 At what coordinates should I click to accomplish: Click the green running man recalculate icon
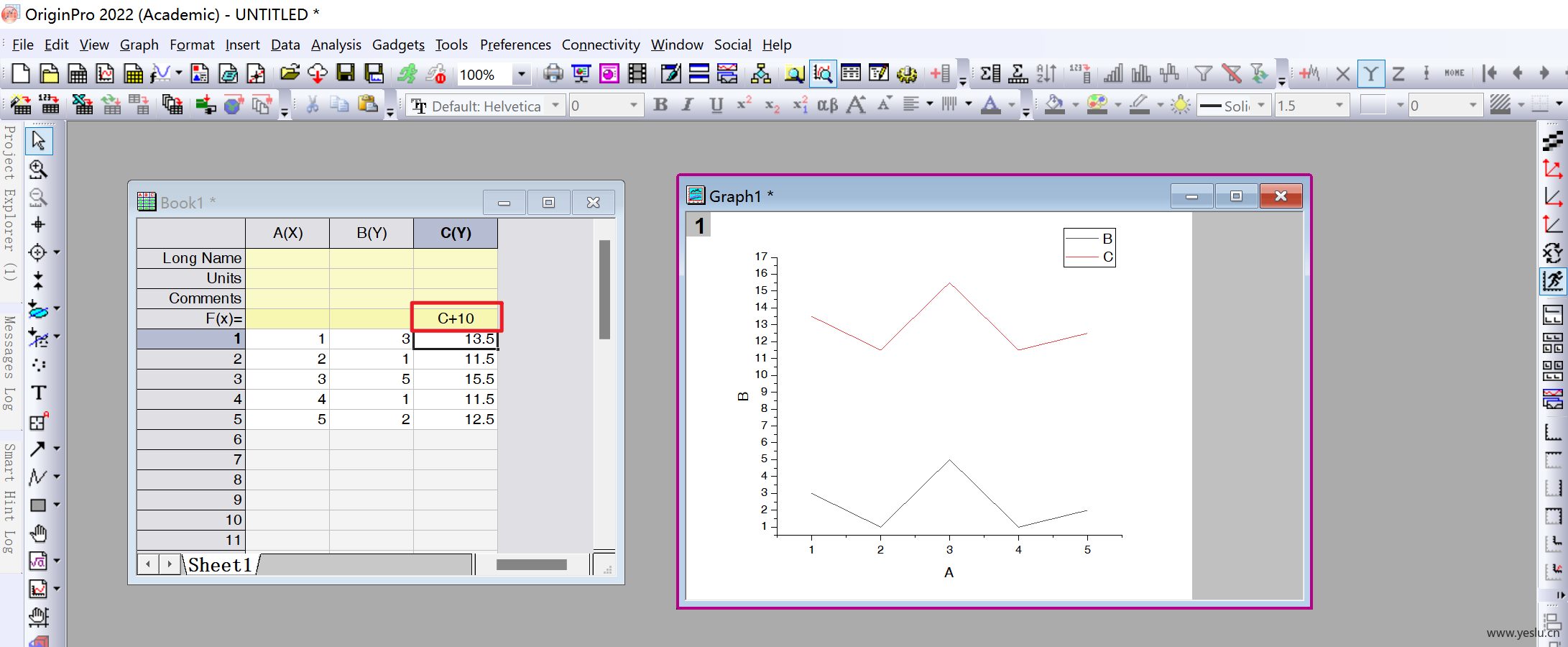(407, 73)
